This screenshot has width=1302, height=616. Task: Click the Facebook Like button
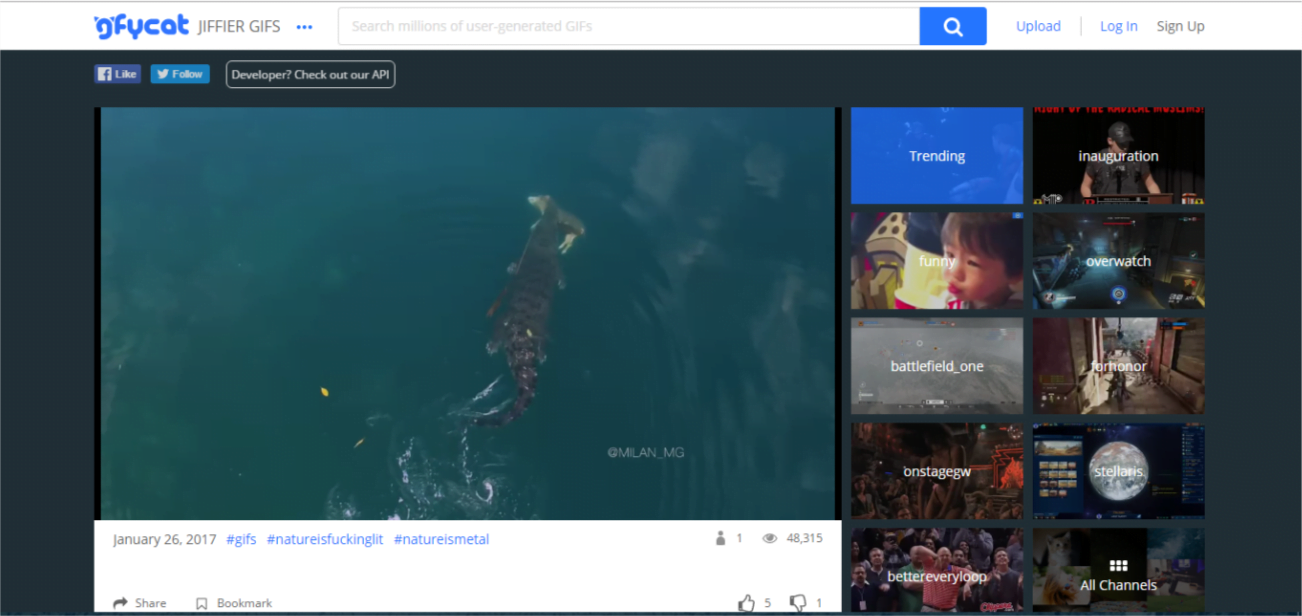[117, 74]
